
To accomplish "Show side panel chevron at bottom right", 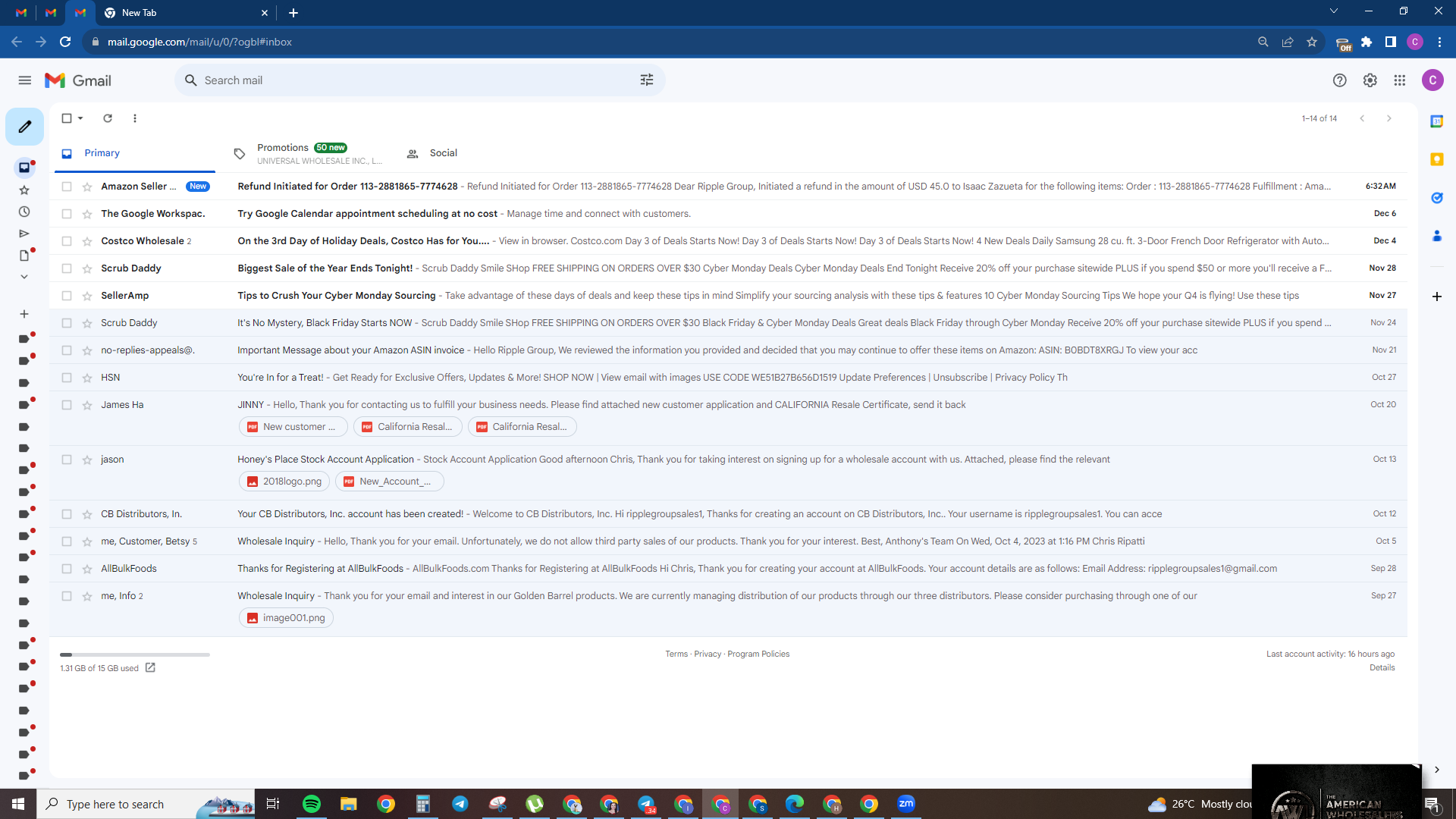I will [x=1436, y=770].
